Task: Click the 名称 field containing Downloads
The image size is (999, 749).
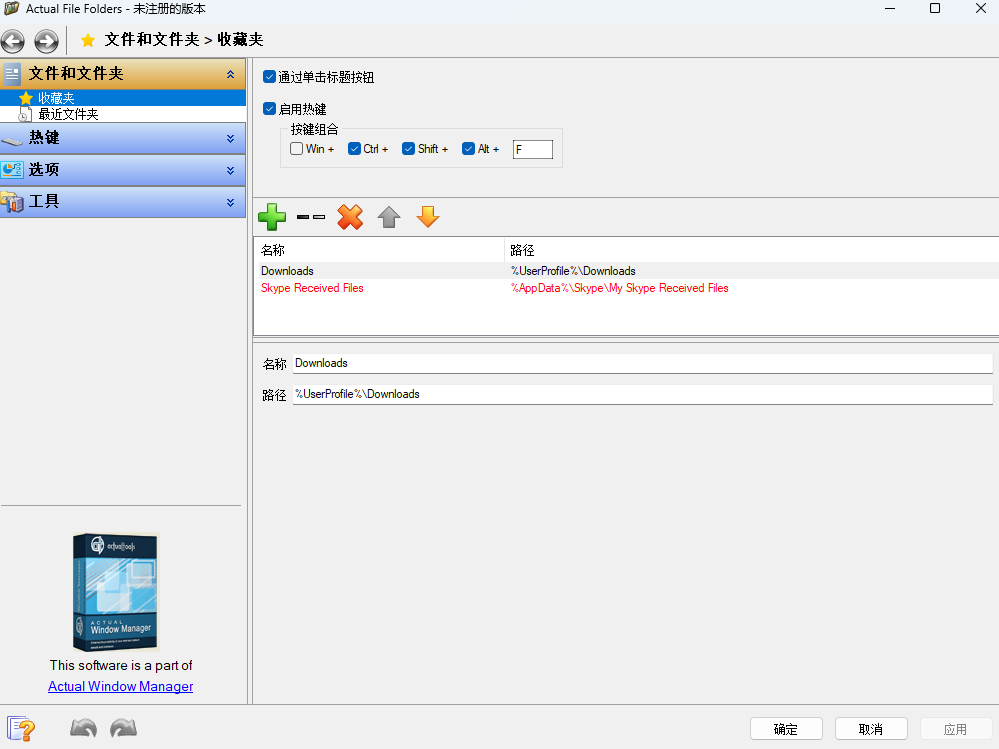Action: 642,364
